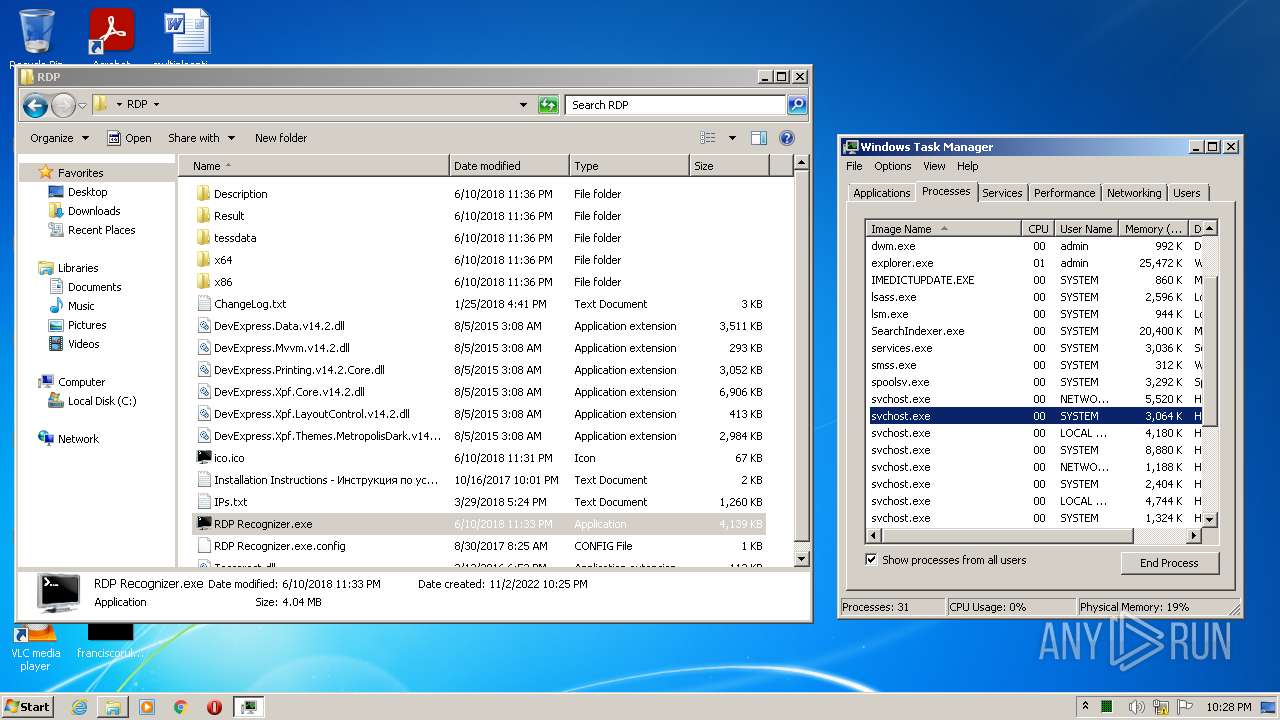Click New folder in the toolbar
Screen dimensions: 1280x720
tap(281, 138)
